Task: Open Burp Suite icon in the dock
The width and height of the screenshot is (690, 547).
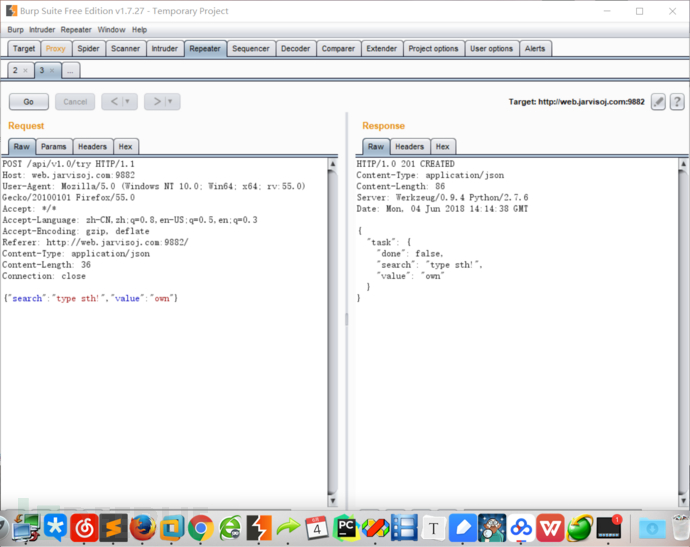Action: (259, 527)
